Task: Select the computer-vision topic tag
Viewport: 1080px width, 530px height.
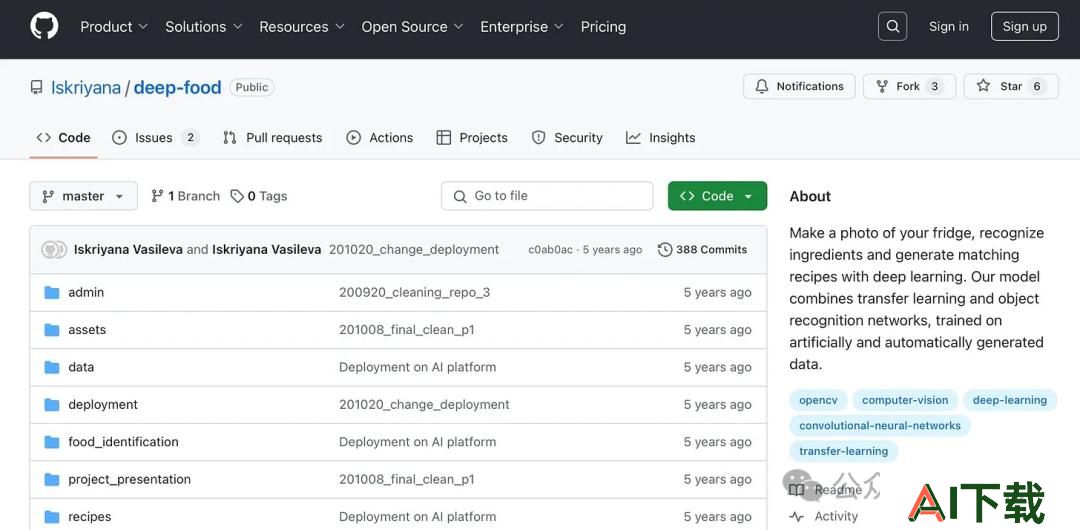Action: click(x=905, y=400)
